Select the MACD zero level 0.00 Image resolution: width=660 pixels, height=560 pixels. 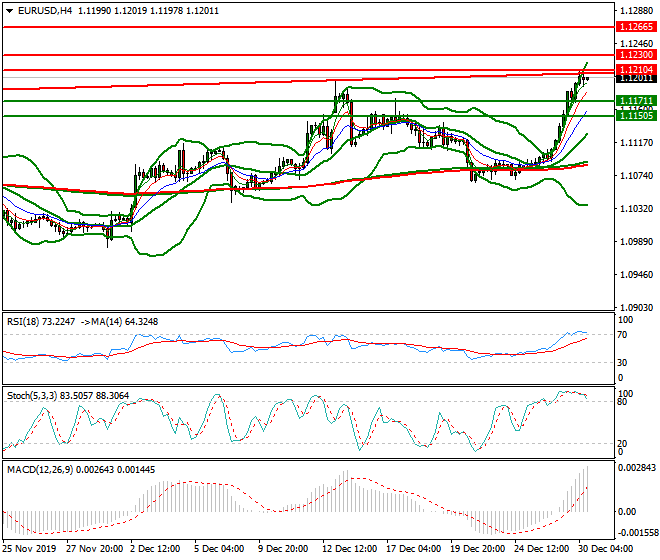pyautogui.click(x=627, y=512)
